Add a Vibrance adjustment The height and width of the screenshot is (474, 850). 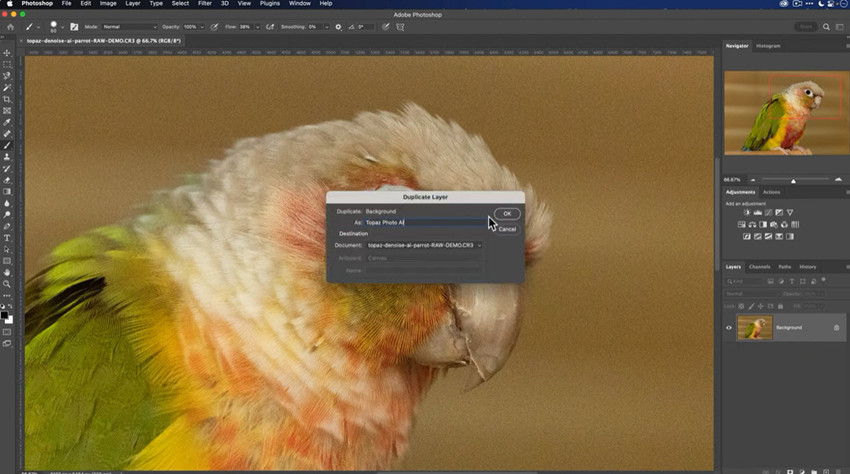[x=790, y=213]
